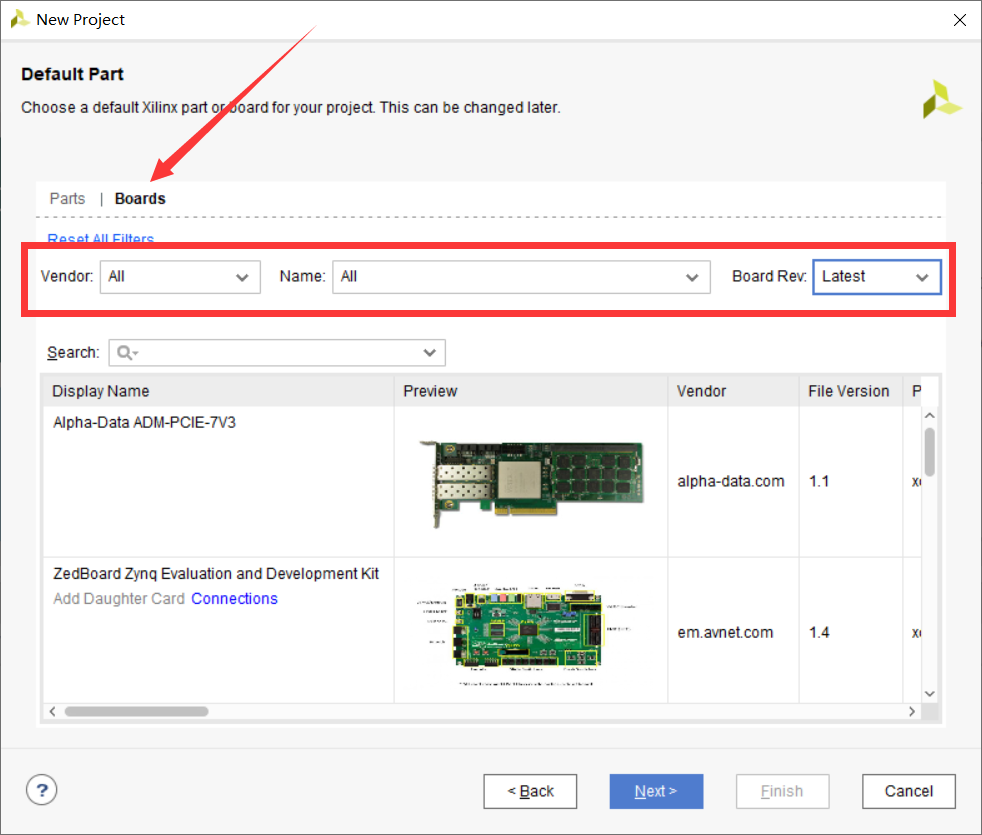Focus the Search input field
Screen dimensions: 982x835
(x=277, y=353)
